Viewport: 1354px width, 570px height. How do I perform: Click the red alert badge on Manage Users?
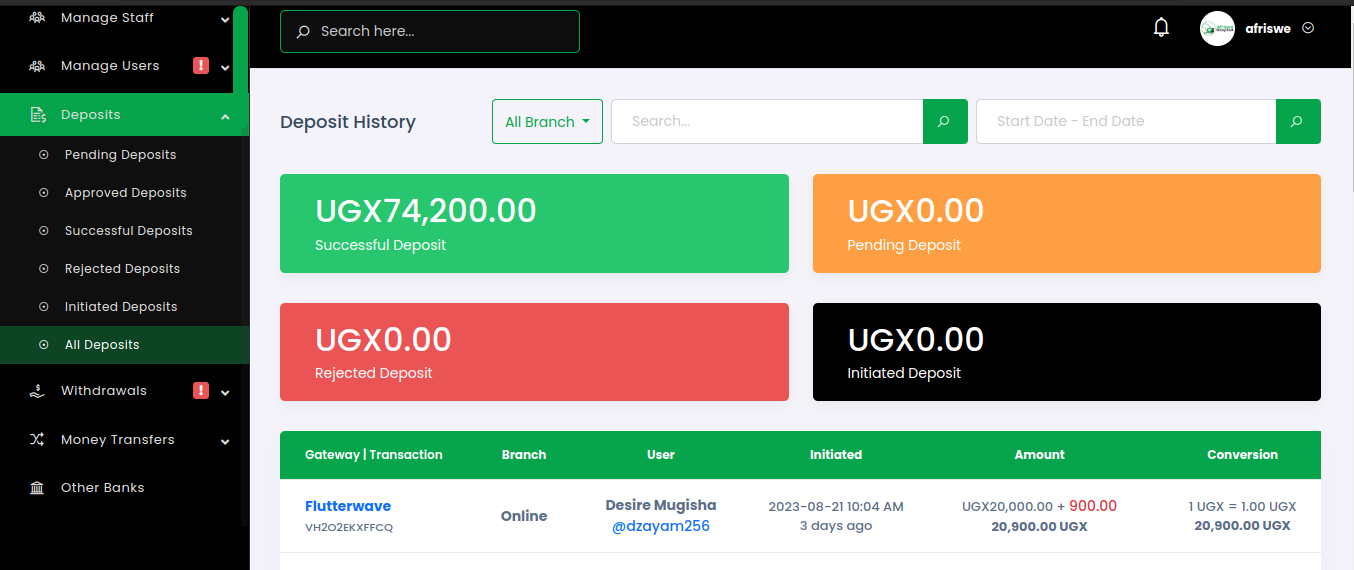click(201, 66)
